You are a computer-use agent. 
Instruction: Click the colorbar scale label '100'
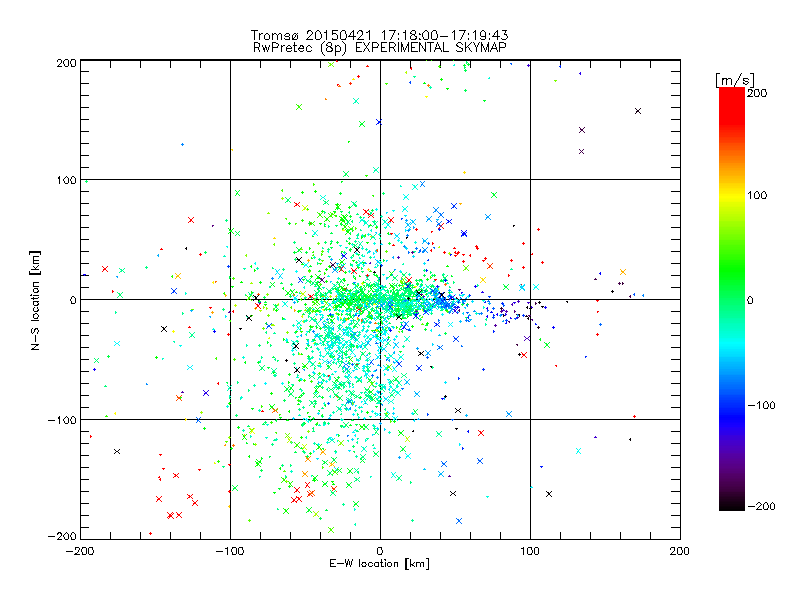click(x=757, y=195)
